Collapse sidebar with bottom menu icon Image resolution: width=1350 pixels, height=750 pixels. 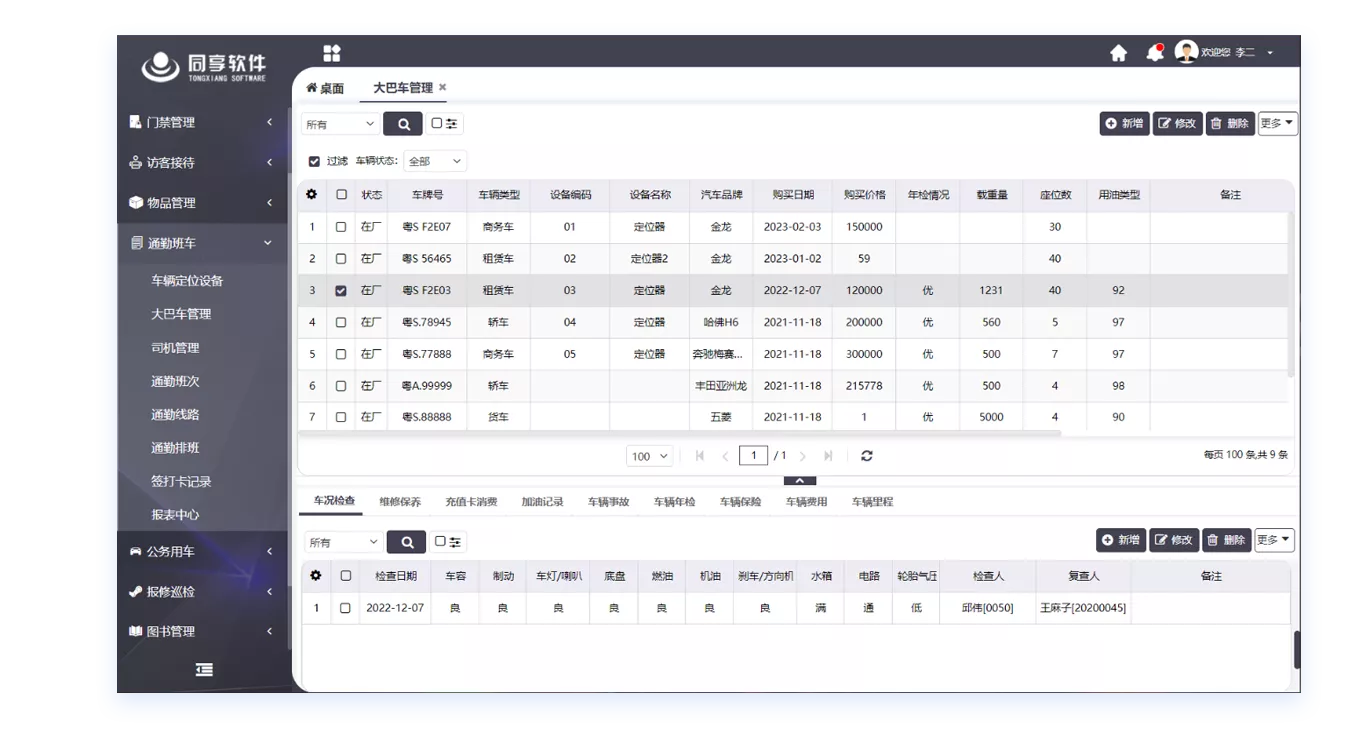pyautogui.click(x=203, y=670)
